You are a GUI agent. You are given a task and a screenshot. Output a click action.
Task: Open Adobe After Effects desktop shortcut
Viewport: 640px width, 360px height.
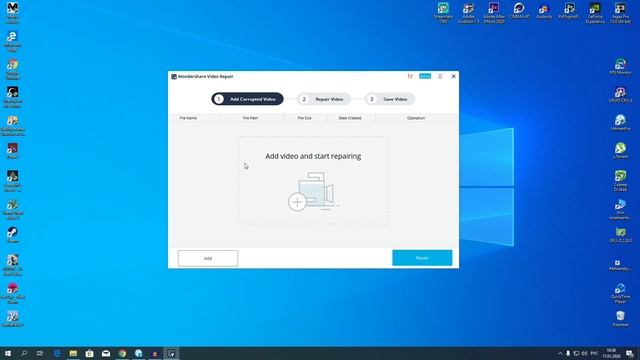[494, 12]
